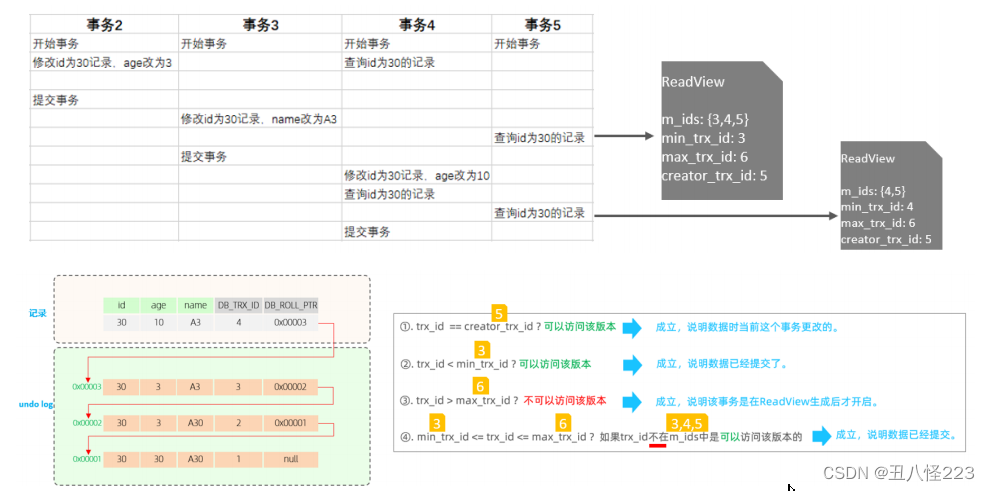Select 开始事务 cell under 事务2

pos(56,44)
